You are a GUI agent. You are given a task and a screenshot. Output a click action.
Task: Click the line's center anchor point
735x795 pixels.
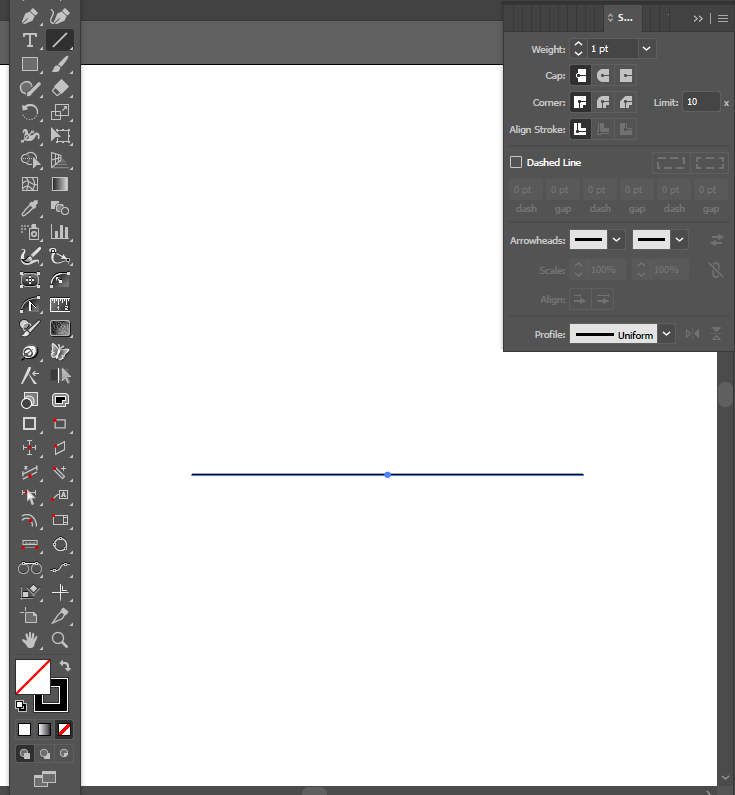[x=388, y=475]
